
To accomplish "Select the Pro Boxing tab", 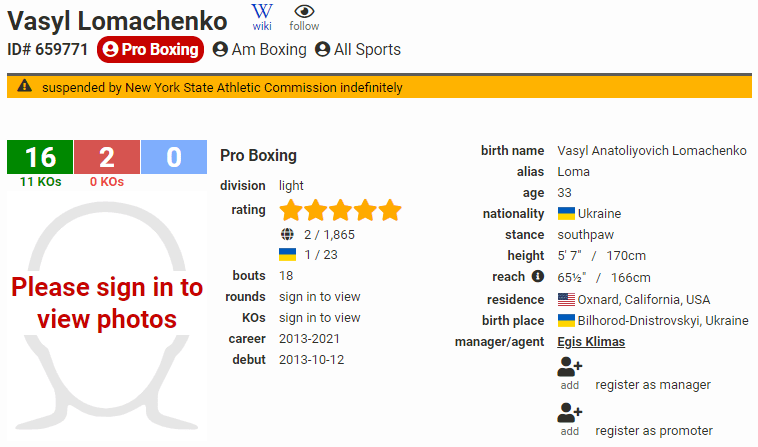I will tap(150, 49).
